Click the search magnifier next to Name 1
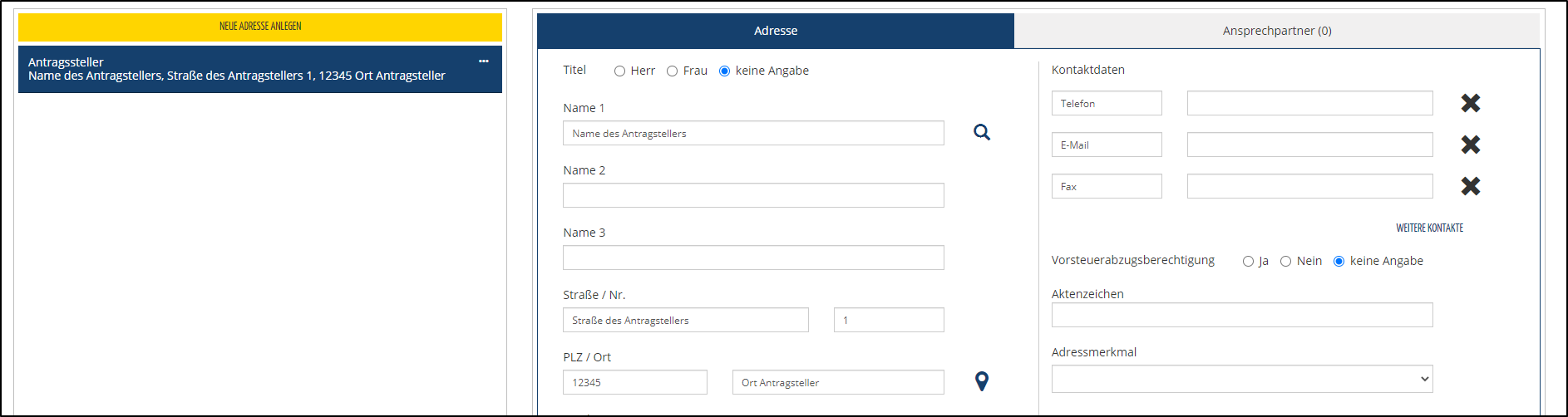The height and width of the screenshot is (417, 1568). [x=981, y=132]
